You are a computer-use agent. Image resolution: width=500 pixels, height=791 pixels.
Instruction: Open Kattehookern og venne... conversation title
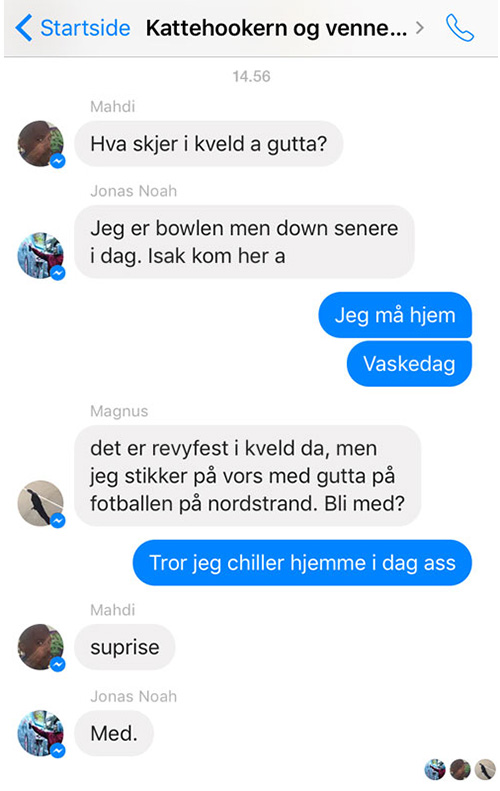point(276,28)
